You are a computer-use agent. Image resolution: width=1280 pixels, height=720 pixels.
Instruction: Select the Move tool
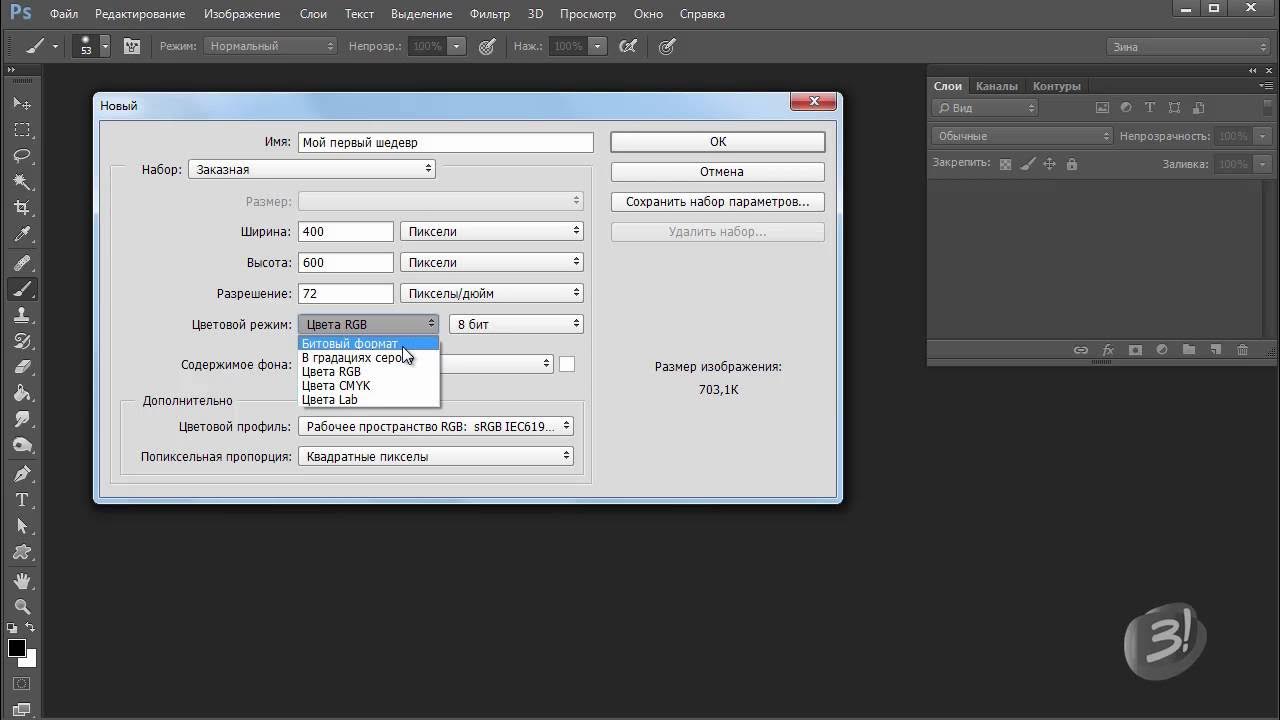coord(22,104)
